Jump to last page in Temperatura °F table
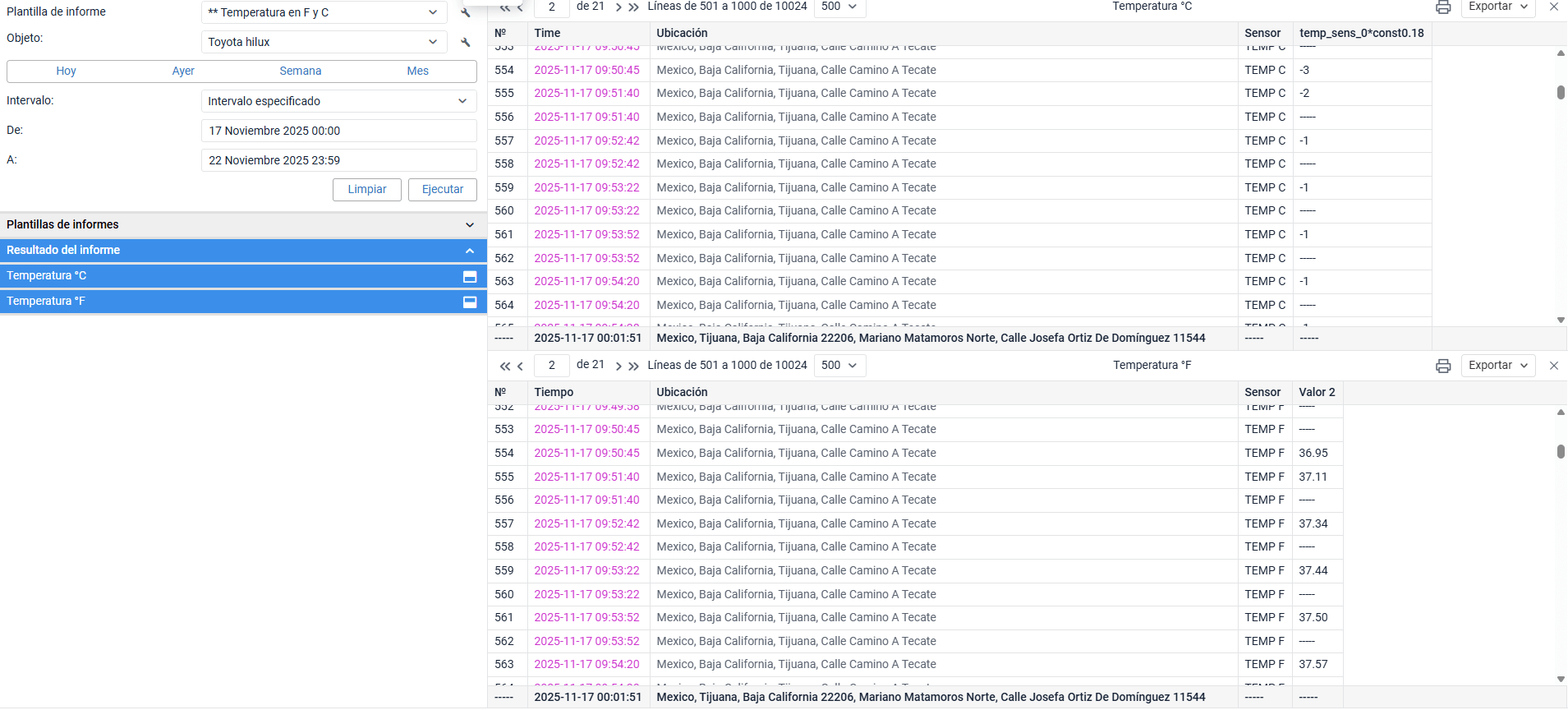 pyautogui.click(x=633, y=366)
